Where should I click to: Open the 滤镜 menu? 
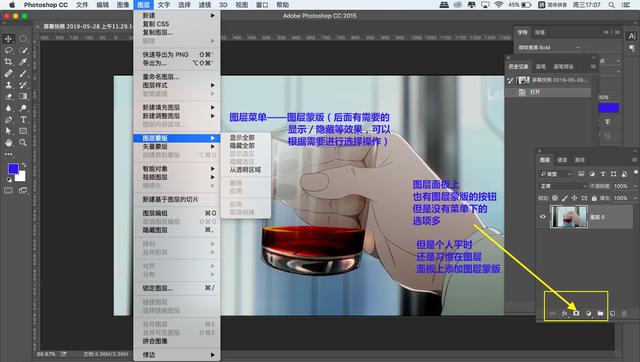pos(204,5)
